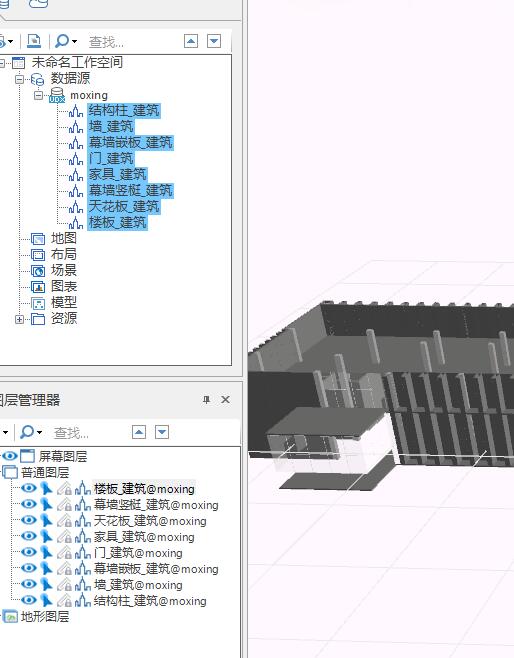Image resolution: width=514 pixels, height=658 pixels.
Task: Click the moxing datasource database icon
Action: (57, 95)
